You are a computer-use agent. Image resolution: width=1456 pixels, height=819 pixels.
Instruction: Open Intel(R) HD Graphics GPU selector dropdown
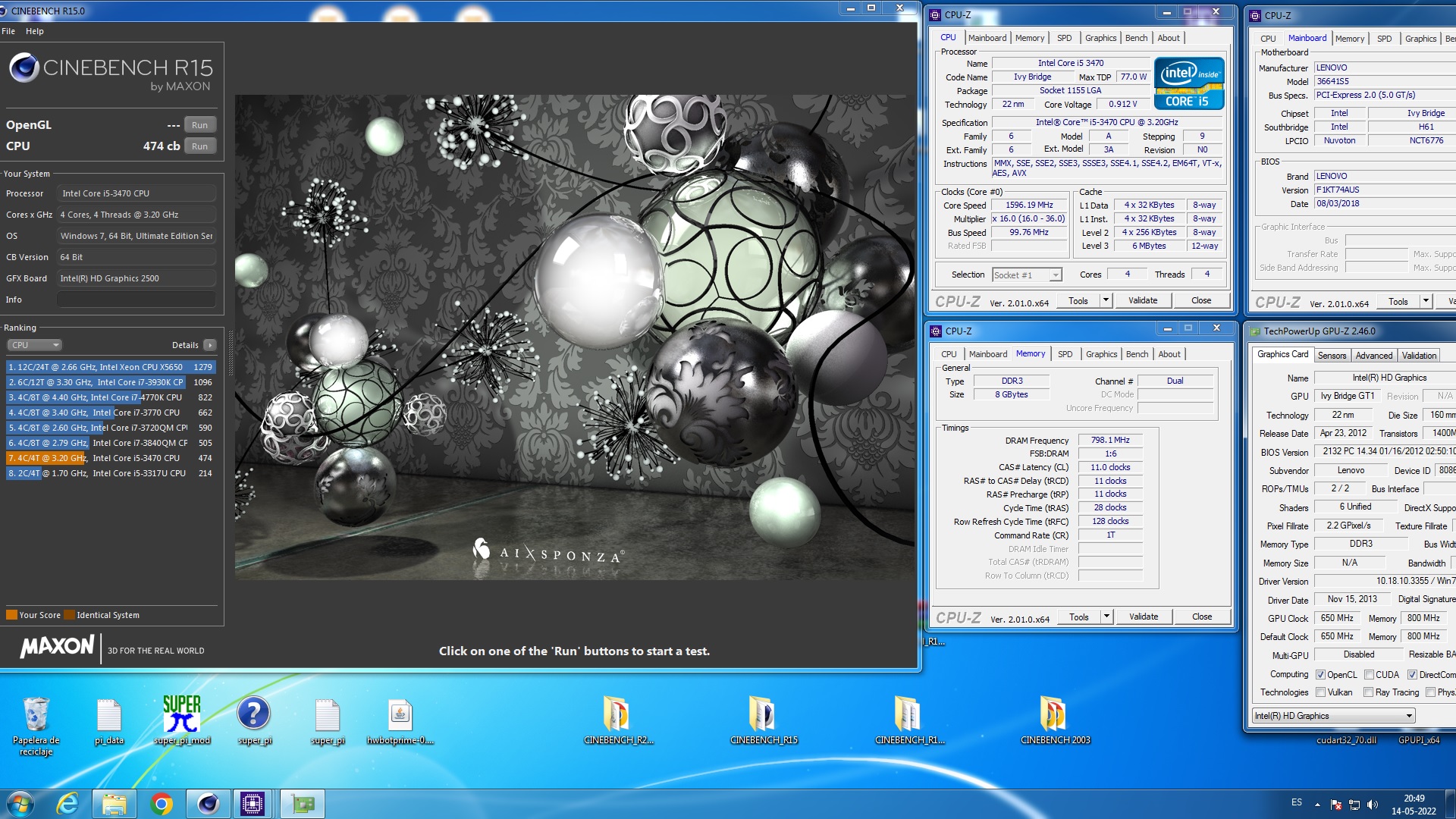(x=1333, y=716)
